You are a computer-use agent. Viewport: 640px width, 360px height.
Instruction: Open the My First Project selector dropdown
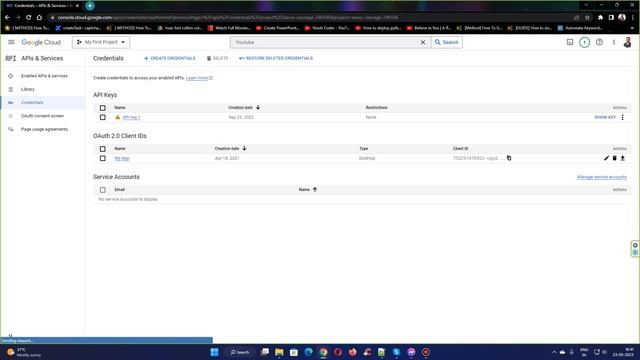pyautogui.click(x=101, y=42)
